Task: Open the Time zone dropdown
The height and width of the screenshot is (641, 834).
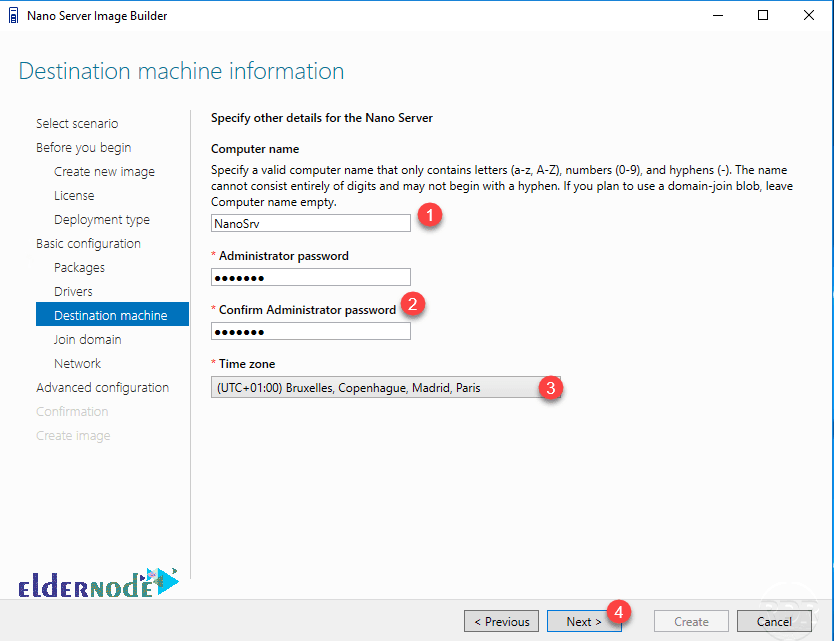Action: 386,387
